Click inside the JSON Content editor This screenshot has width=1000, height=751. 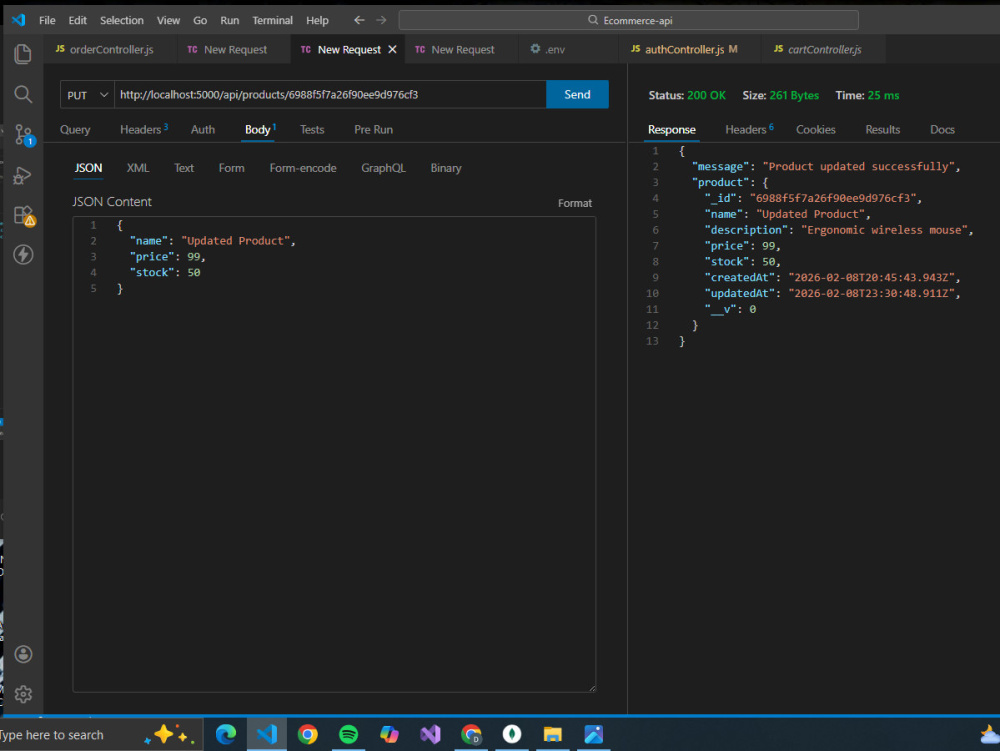pos(334,454)
